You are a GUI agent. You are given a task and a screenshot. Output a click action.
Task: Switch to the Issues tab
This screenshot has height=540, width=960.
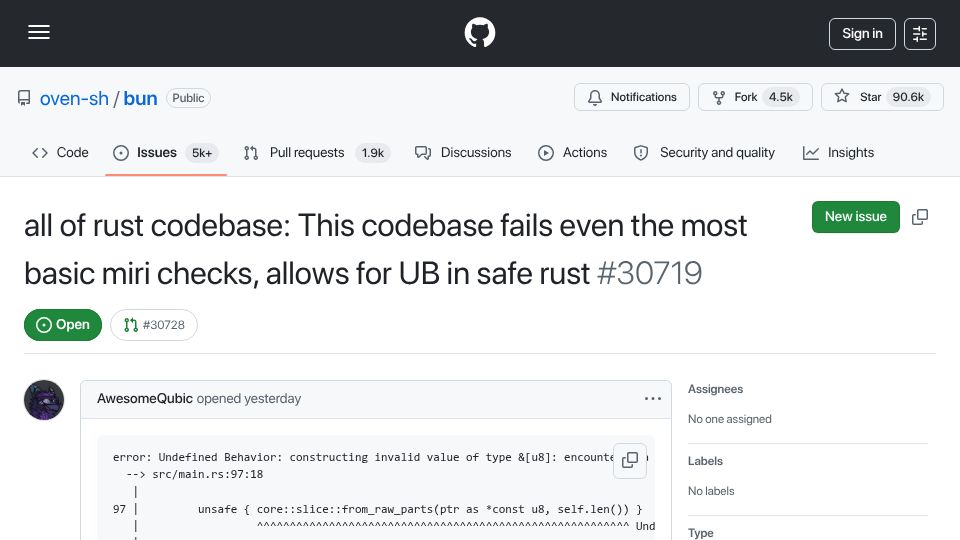pyautogui.click(x=165, y=152)
